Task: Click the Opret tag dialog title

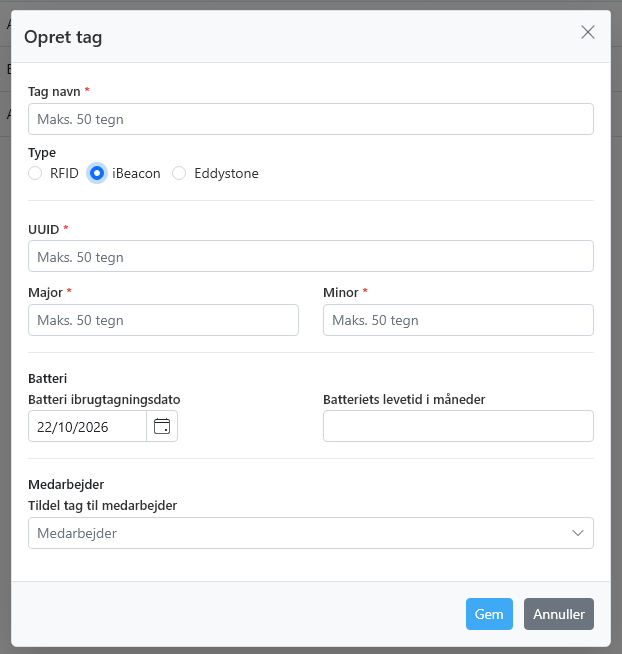Action: click(63, 37)
